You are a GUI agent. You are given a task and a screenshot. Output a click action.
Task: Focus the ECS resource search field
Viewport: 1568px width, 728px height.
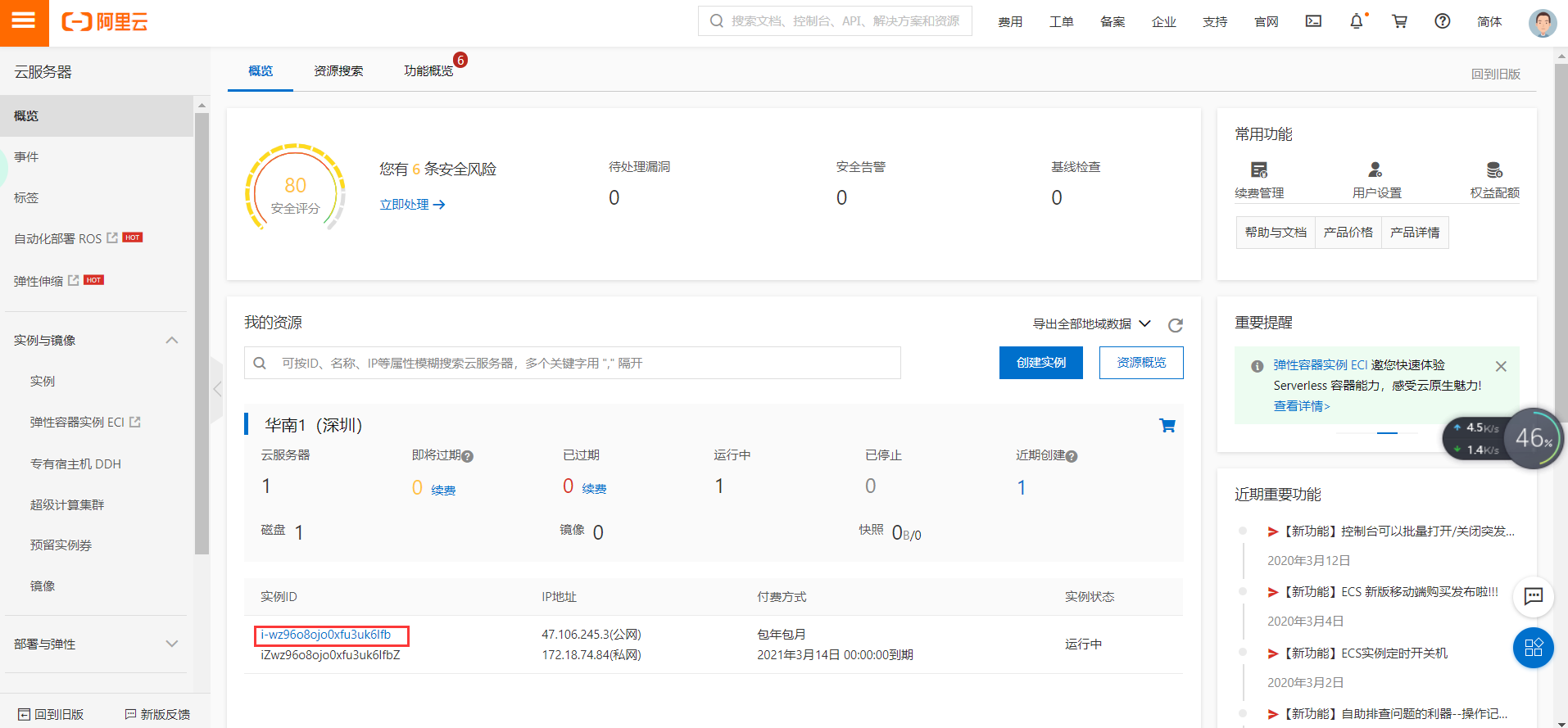coord(573,363)
